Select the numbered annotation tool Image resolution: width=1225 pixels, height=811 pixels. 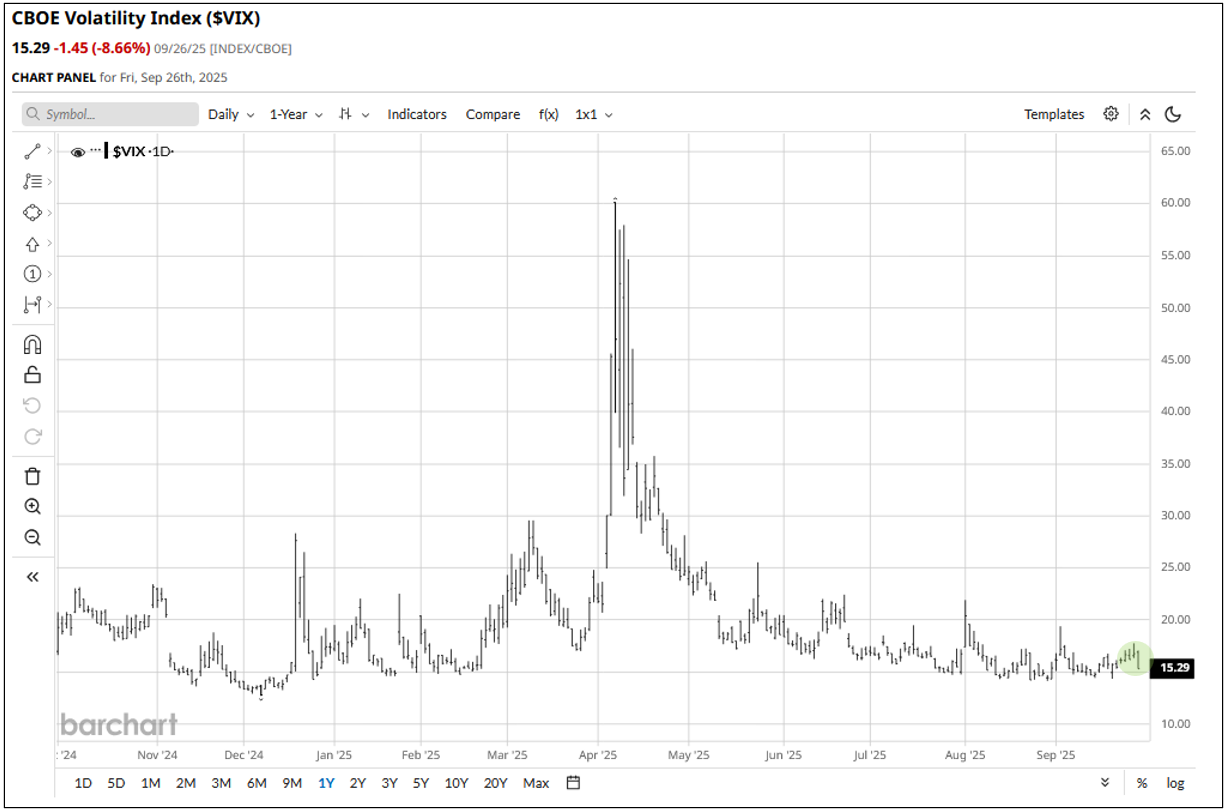[x=31, y=274]
